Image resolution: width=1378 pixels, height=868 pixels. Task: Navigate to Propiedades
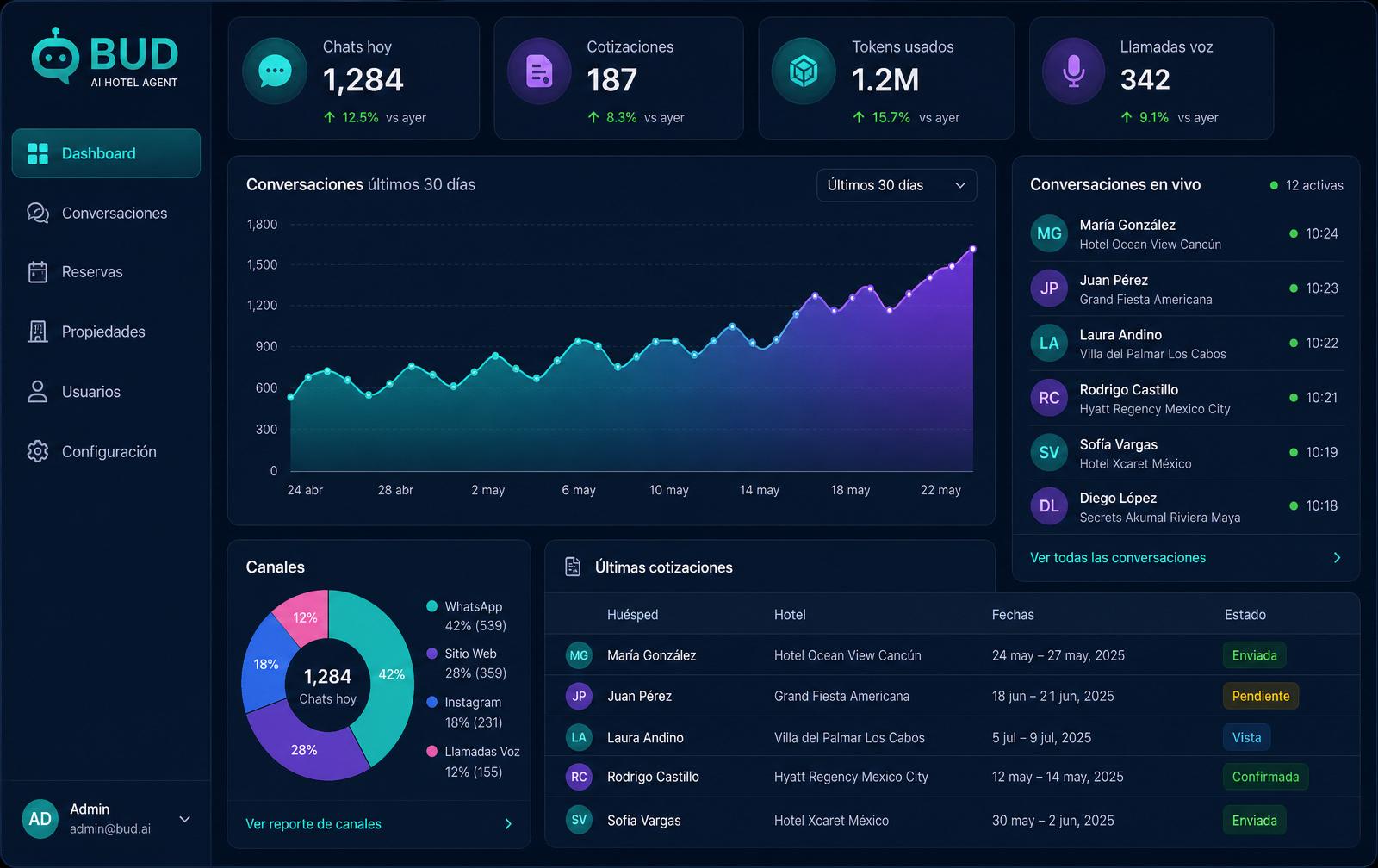pos(106,332)
